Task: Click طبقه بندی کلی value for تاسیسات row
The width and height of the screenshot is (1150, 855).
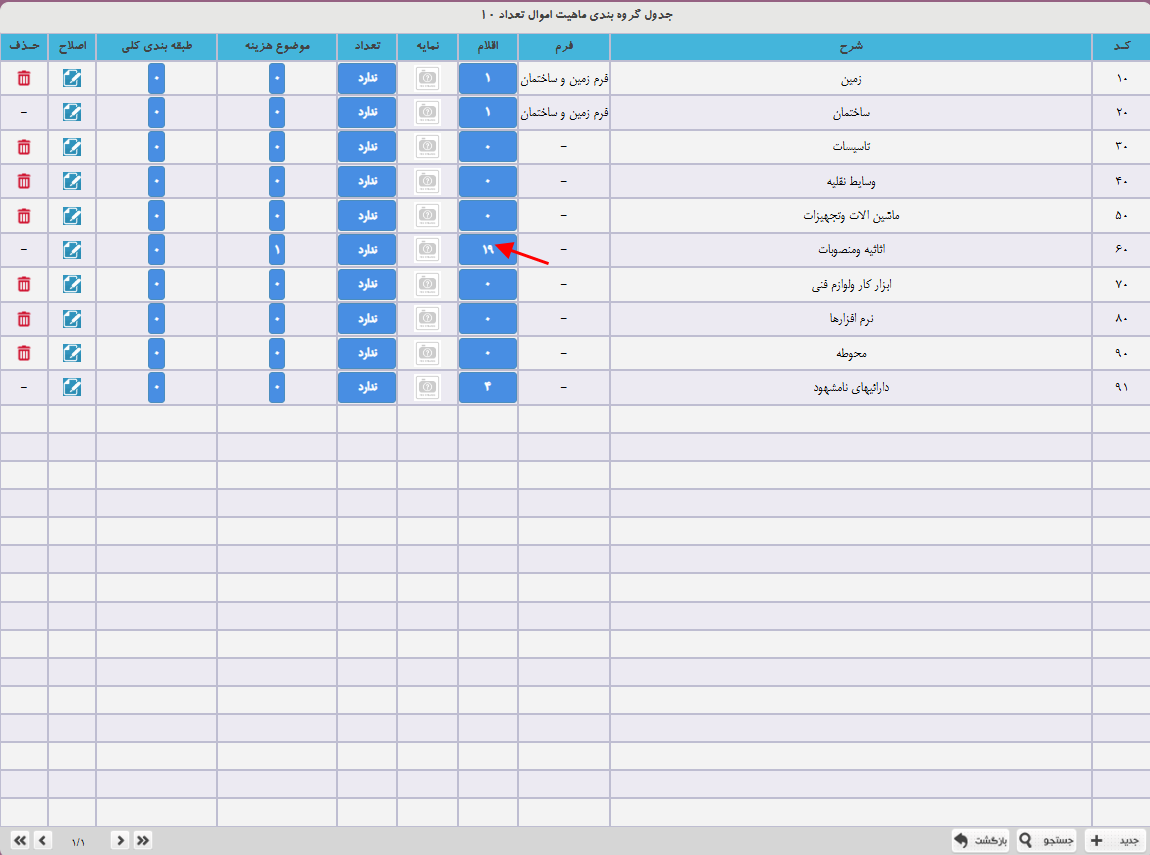Action: pyautogui.click(x=156, y=147)
